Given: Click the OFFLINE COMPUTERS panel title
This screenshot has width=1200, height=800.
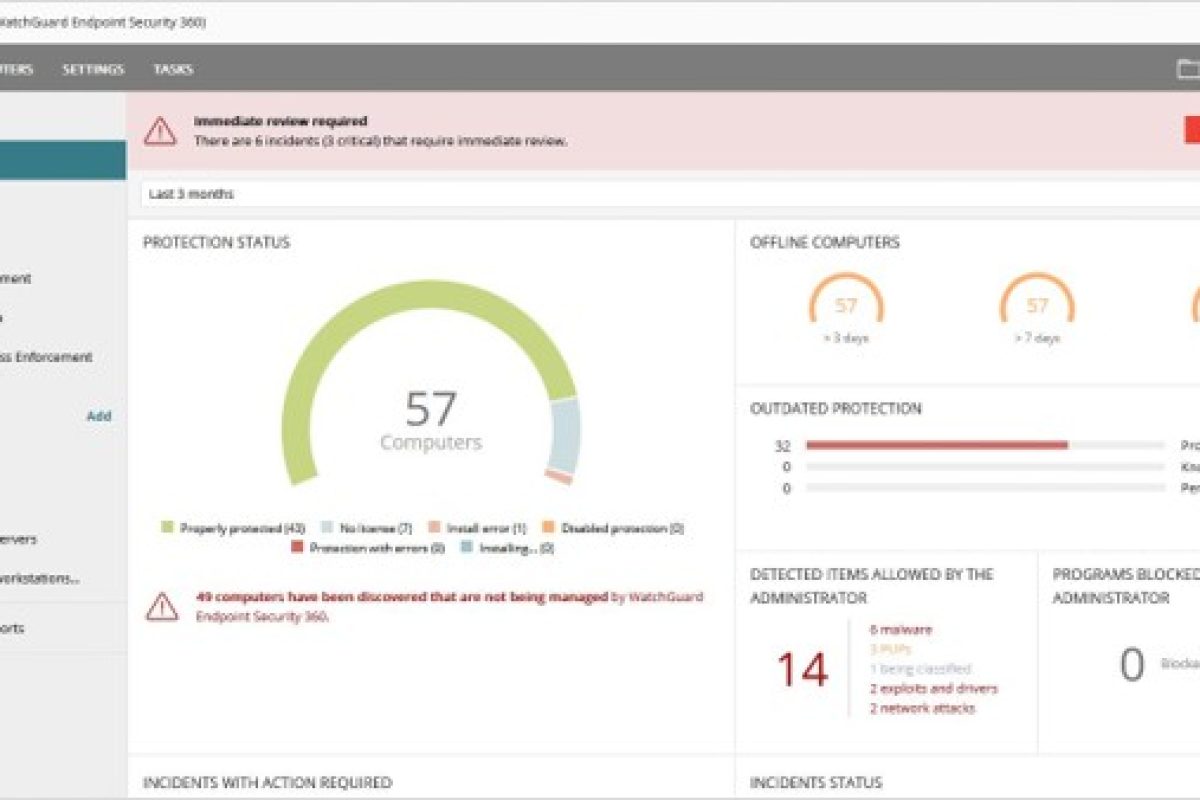Looking at the screenshot, I should [x=825, y=242].
